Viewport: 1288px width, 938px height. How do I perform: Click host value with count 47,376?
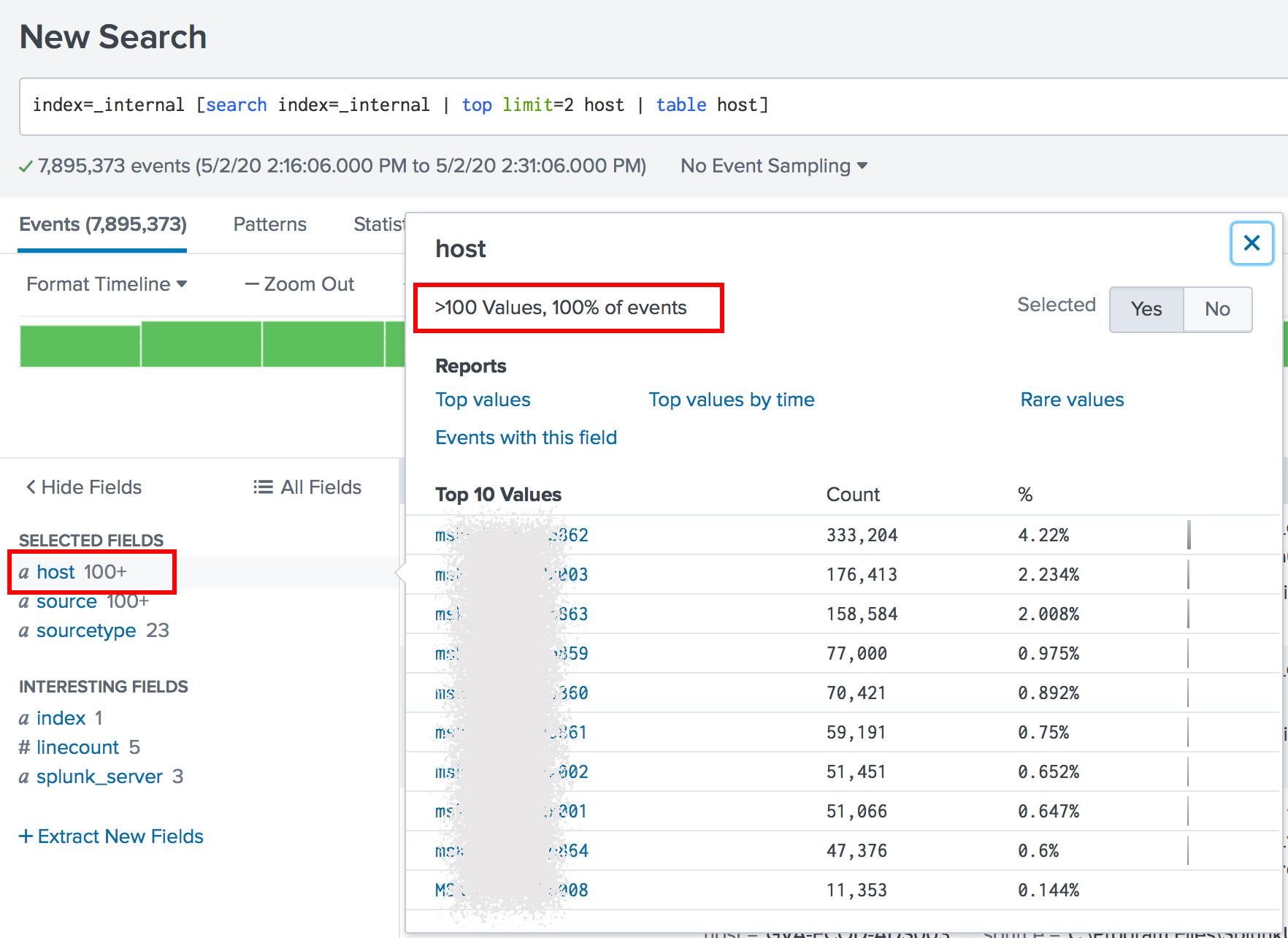[x=512, y=851]
